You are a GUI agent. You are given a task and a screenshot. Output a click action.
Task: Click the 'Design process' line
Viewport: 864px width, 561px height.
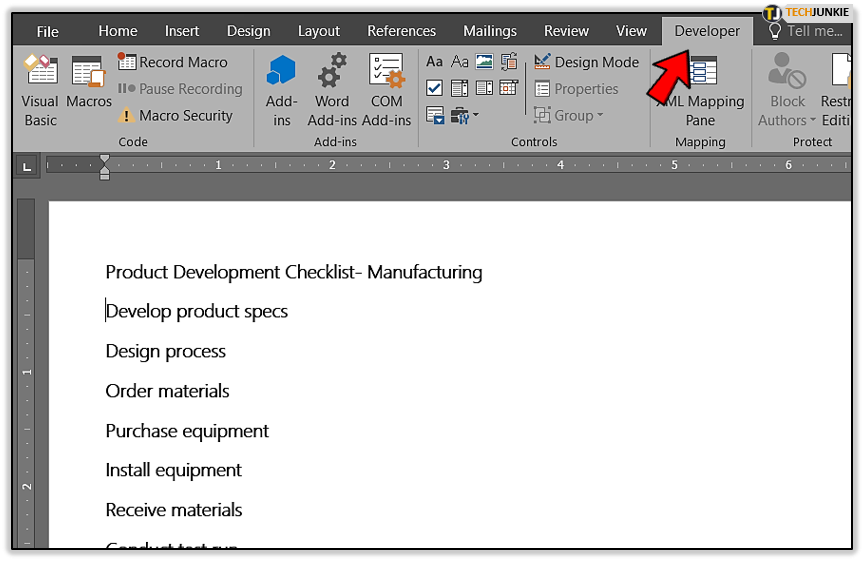(x=165, y=351)
